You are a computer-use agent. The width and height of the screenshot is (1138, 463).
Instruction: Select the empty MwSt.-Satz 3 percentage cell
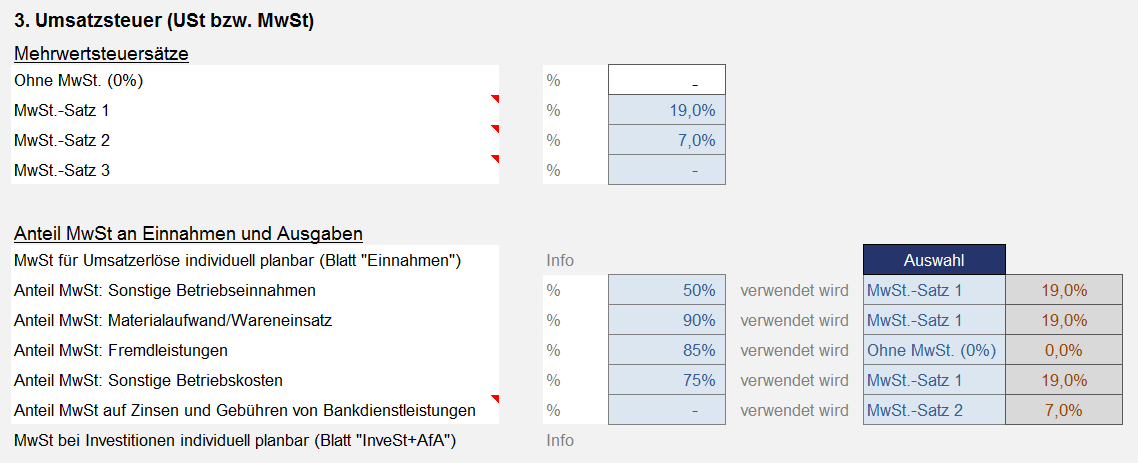pos(666,170)
